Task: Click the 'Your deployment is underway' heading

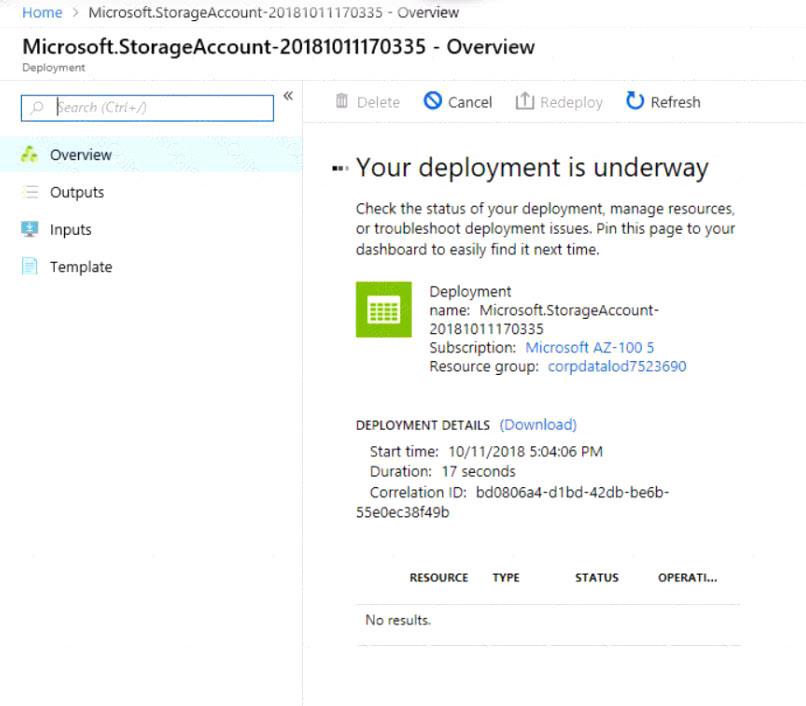Action: pos(532,167)
